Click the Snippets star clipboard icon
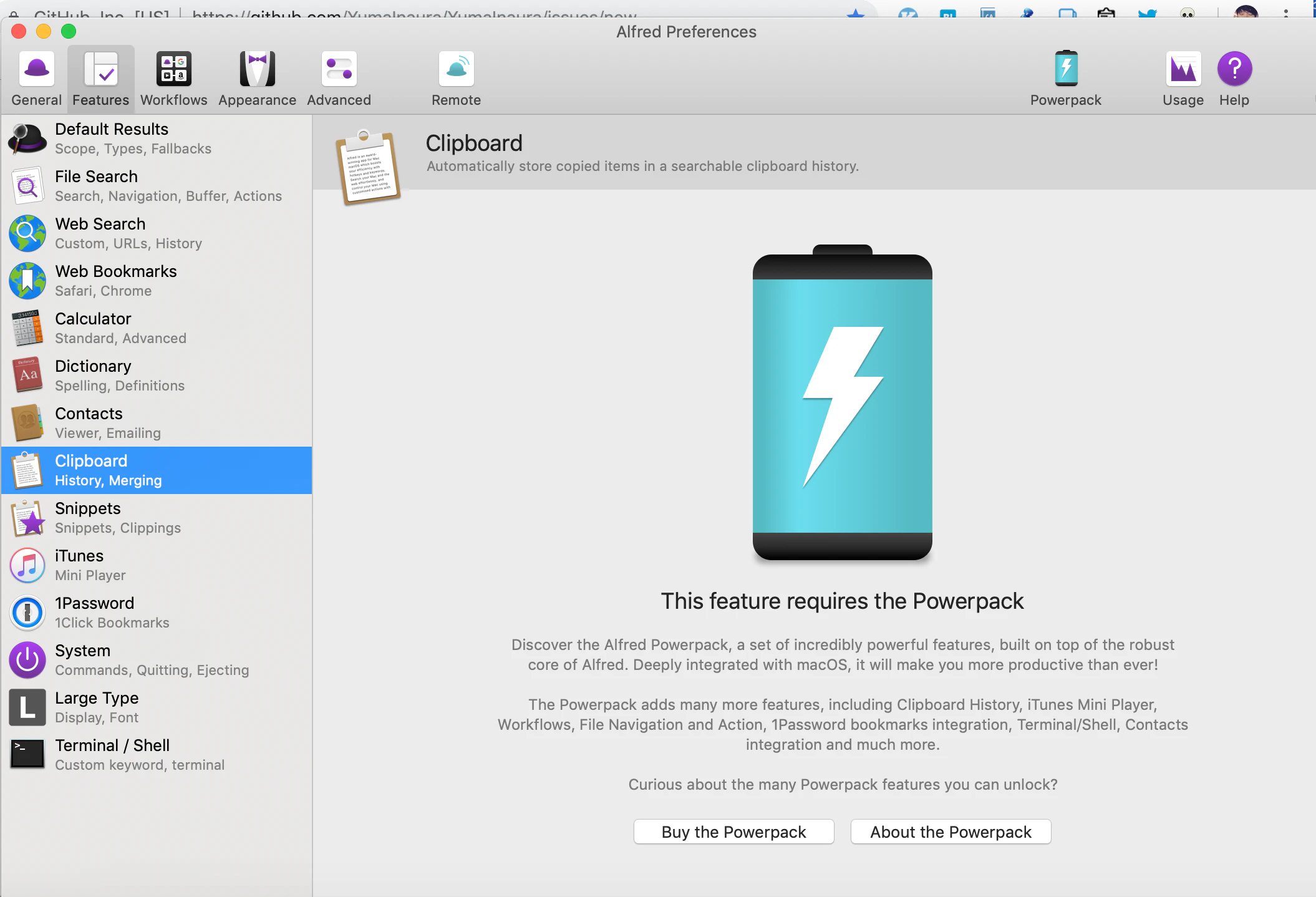This screenshot has height=897, width=1316. 27,518
